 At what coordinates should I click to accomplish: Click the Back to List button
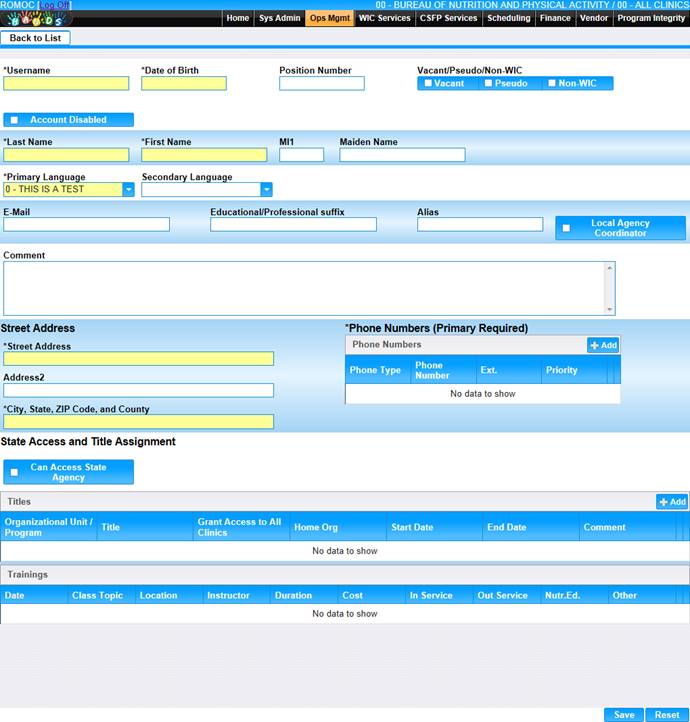click(36, 38)
